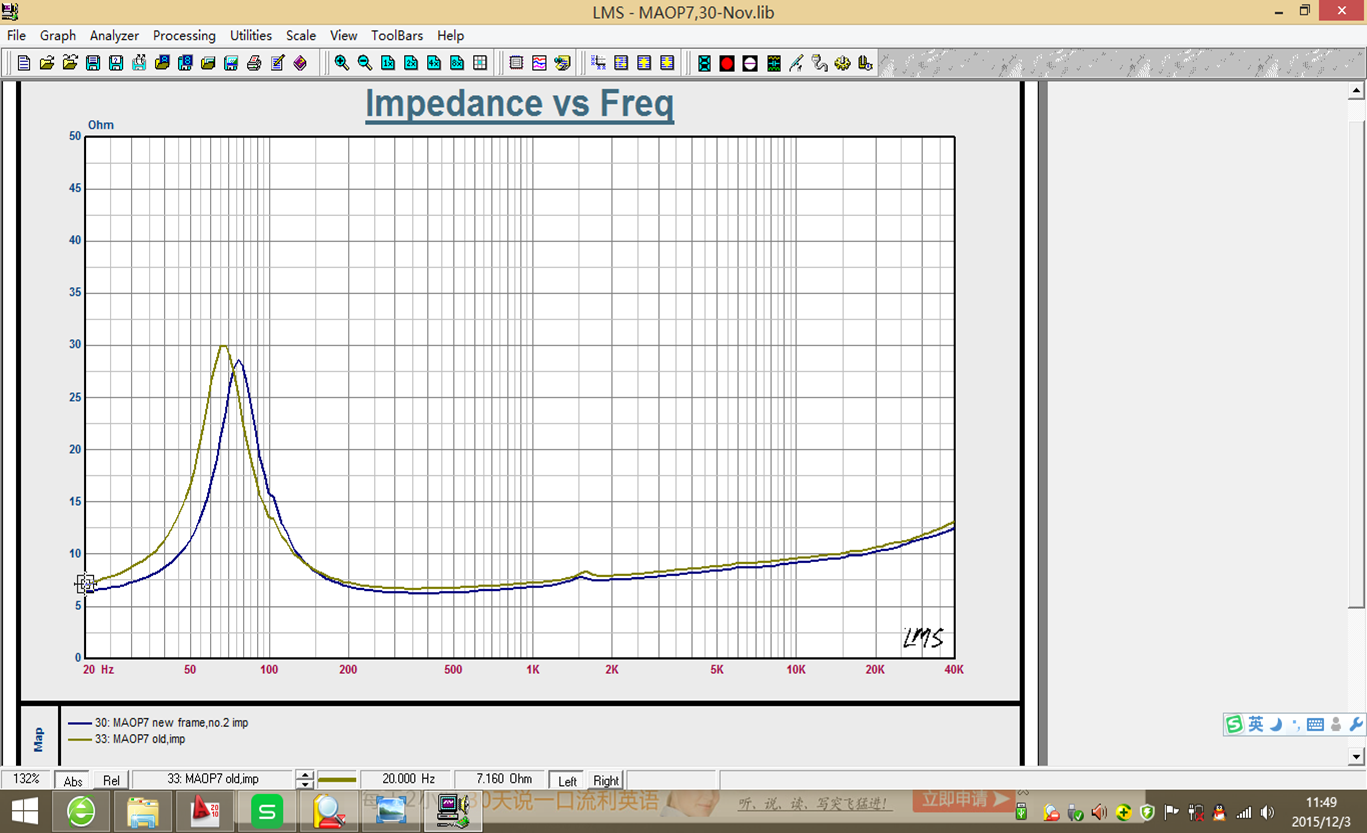Toggle the Rel cursor mode button
The image size is (1367, 833).
click(x=111, y=780)
